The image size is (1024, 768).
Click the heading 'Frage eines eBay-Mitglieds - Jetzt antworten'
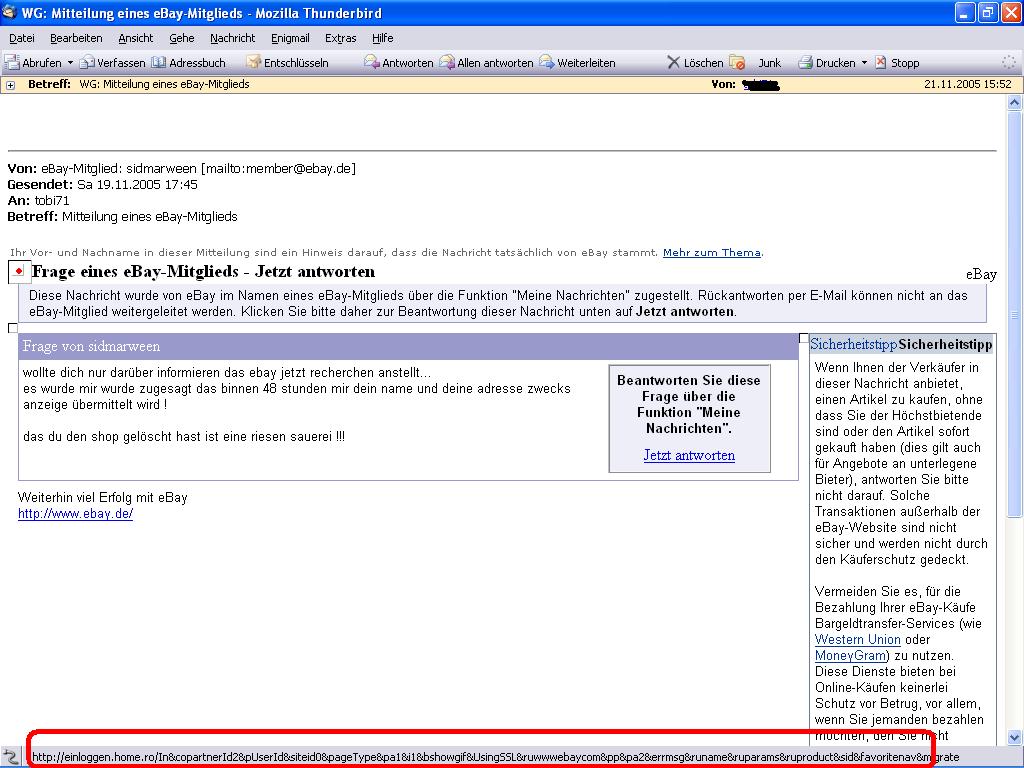click(203, 272)
